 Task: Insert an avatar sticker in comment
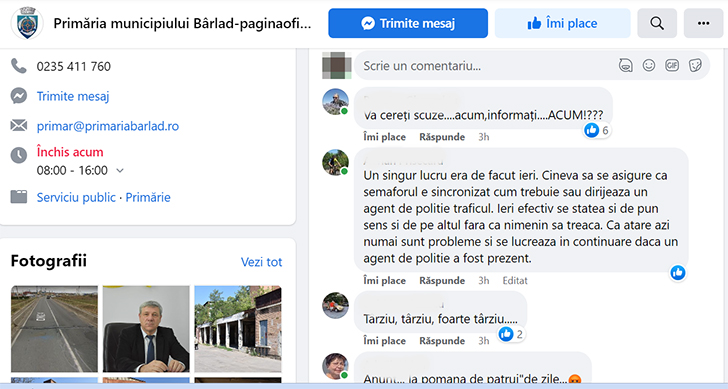[625, 65]
